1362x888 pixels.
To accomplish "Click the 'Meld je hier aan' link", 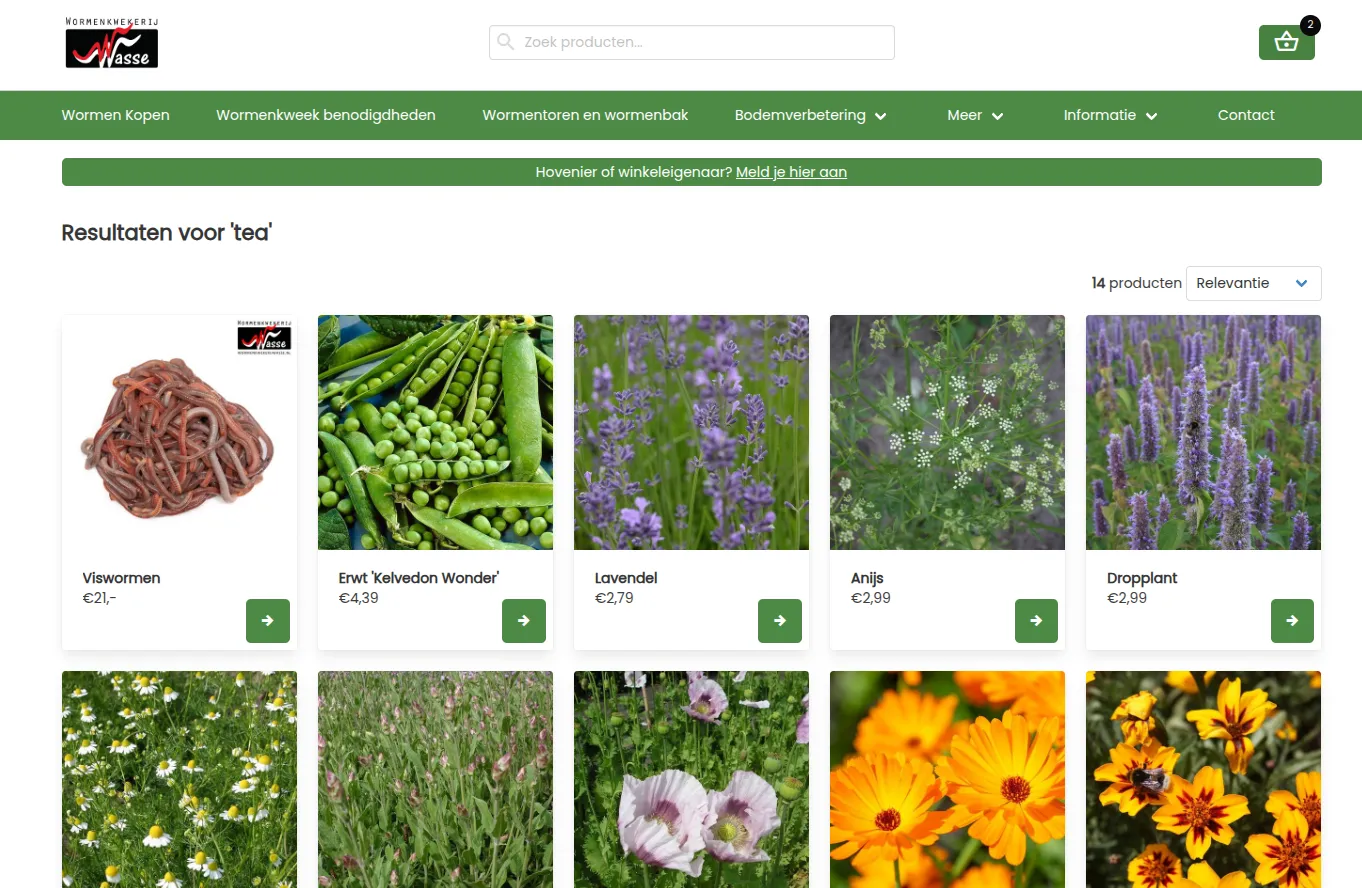I will pos(791,172).
